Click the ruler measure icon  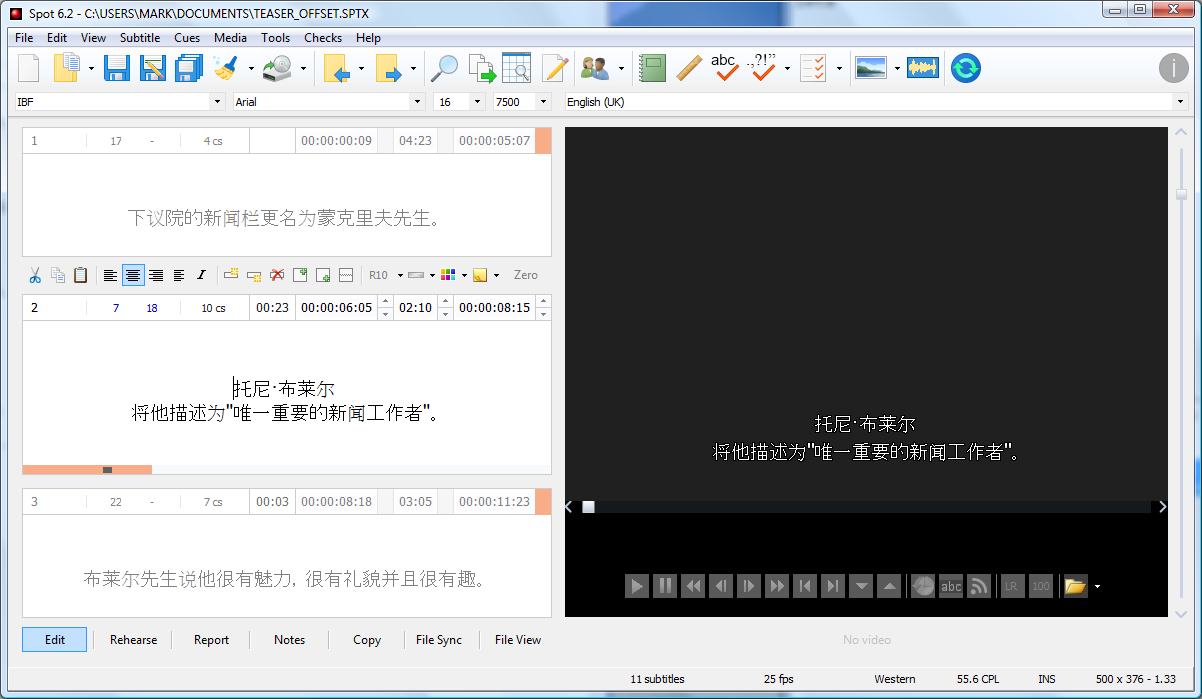point(688,68)
